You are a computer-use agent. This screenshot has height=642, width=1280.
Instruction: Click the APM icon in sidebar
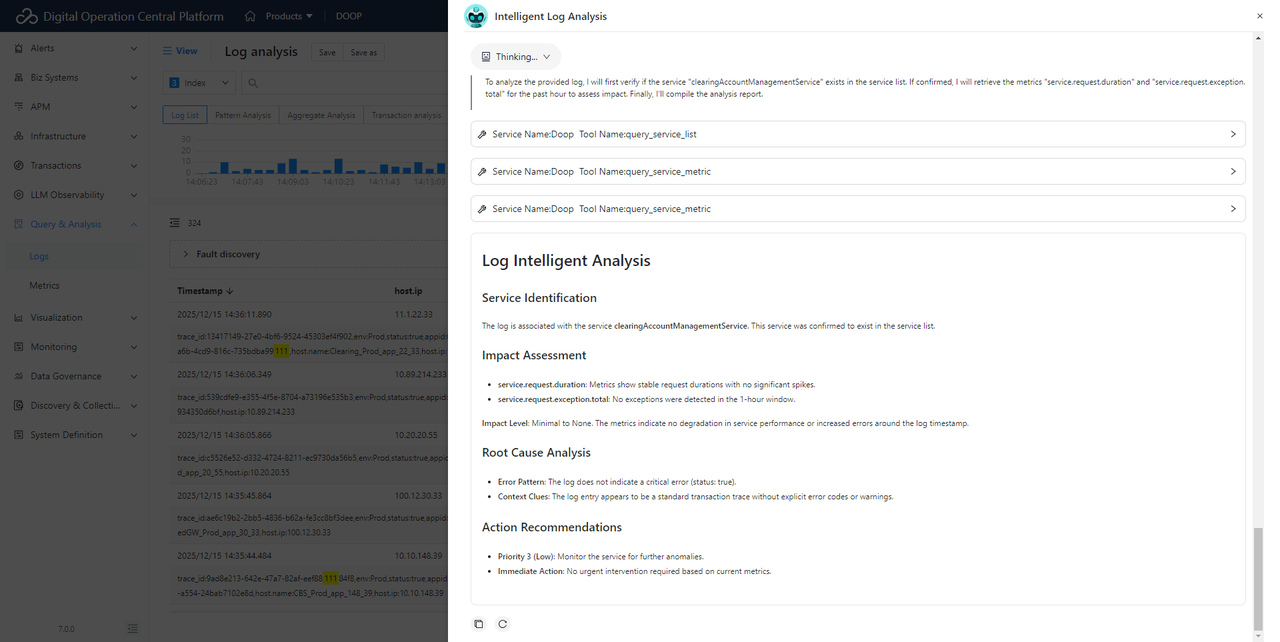click(x=20, y=106)
